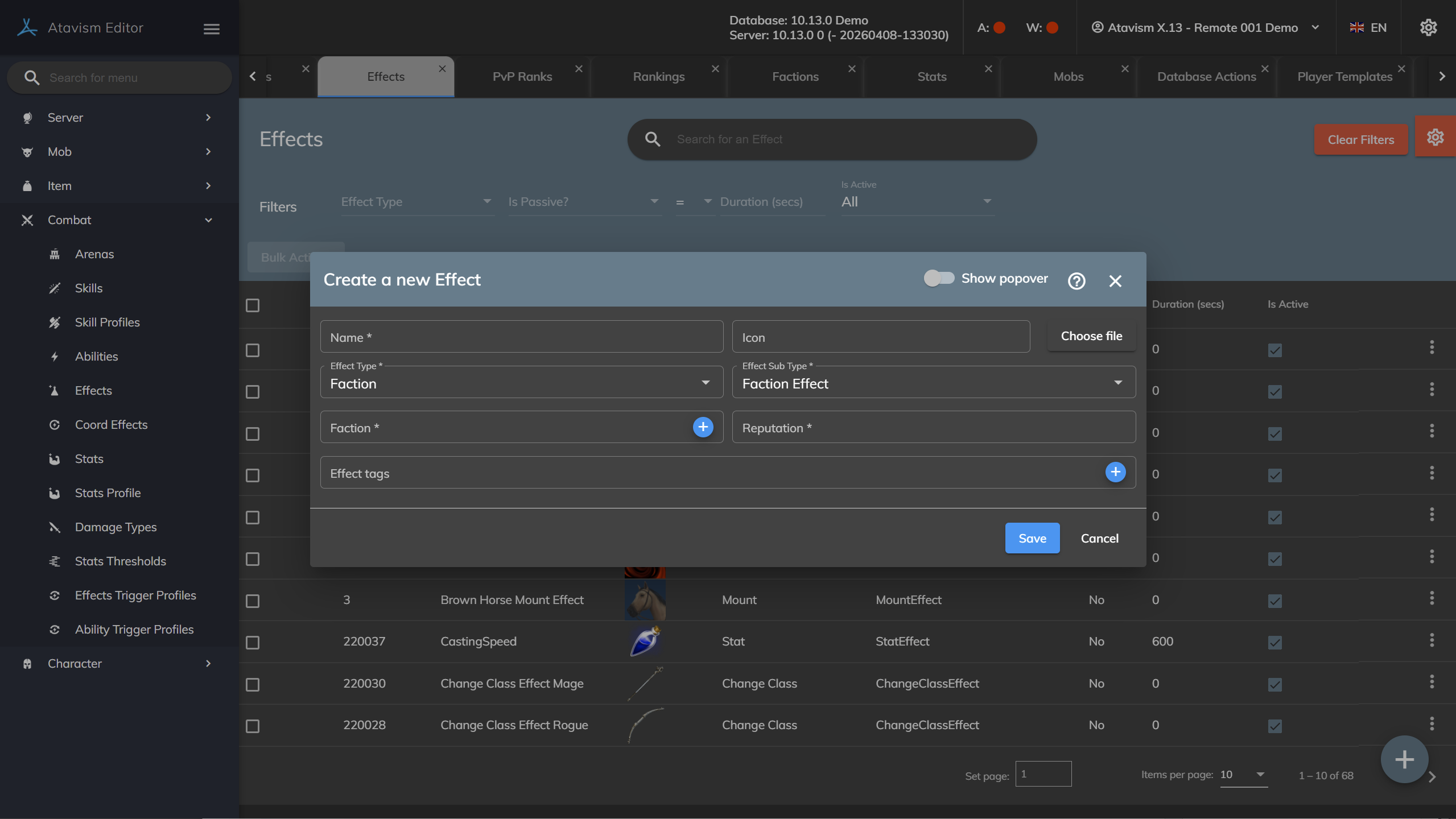Switch to the Database Actions tab
1456x819 pixels.
1206,77
